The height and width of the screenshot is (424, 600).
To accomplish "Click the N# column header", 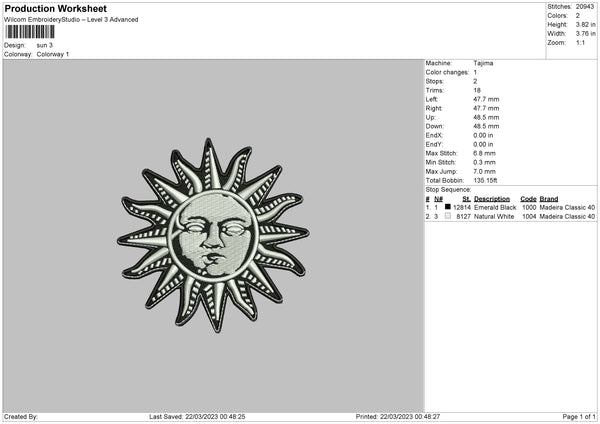I will 439,199.
